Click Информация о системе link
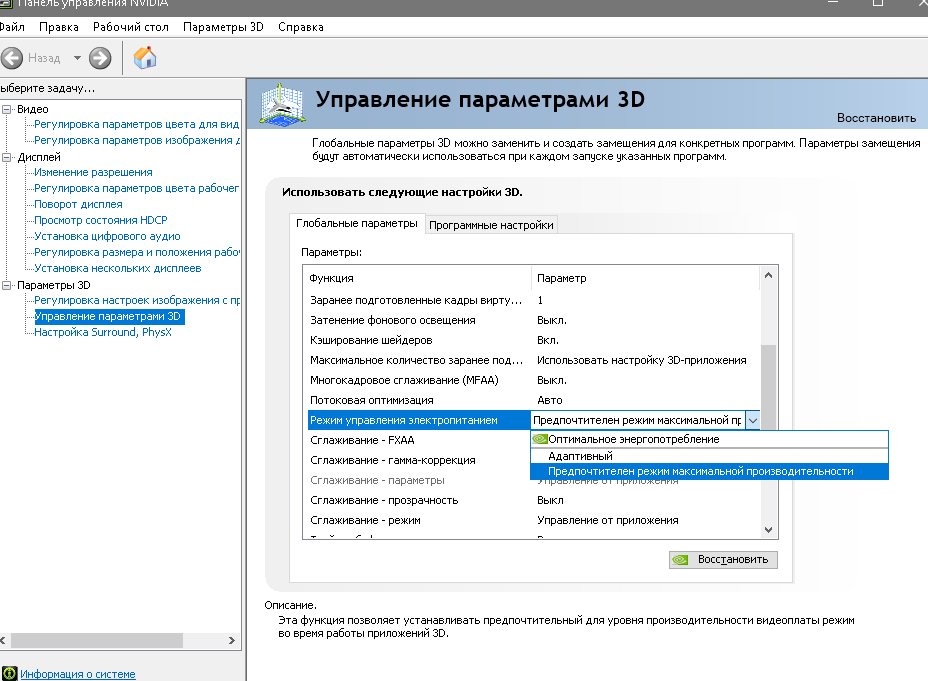 pos(78,674)
